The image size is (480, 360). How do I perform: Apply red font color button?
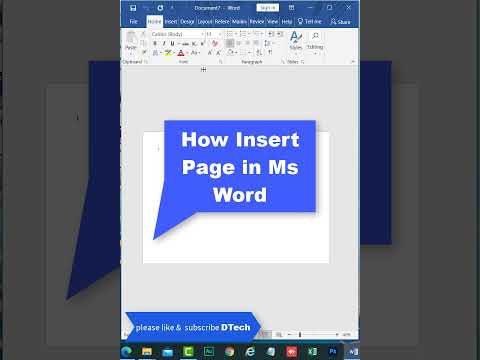click(181, 53)
